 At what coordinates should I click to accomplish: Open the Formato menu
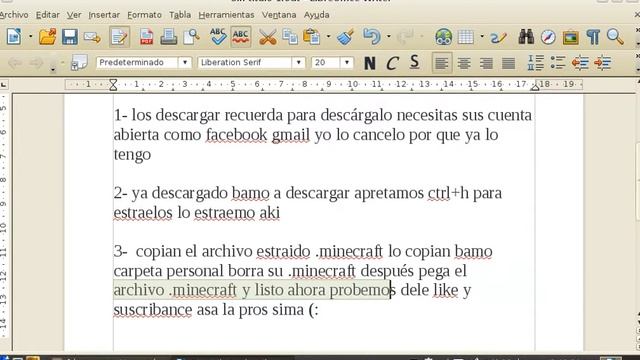coord(144,15)
